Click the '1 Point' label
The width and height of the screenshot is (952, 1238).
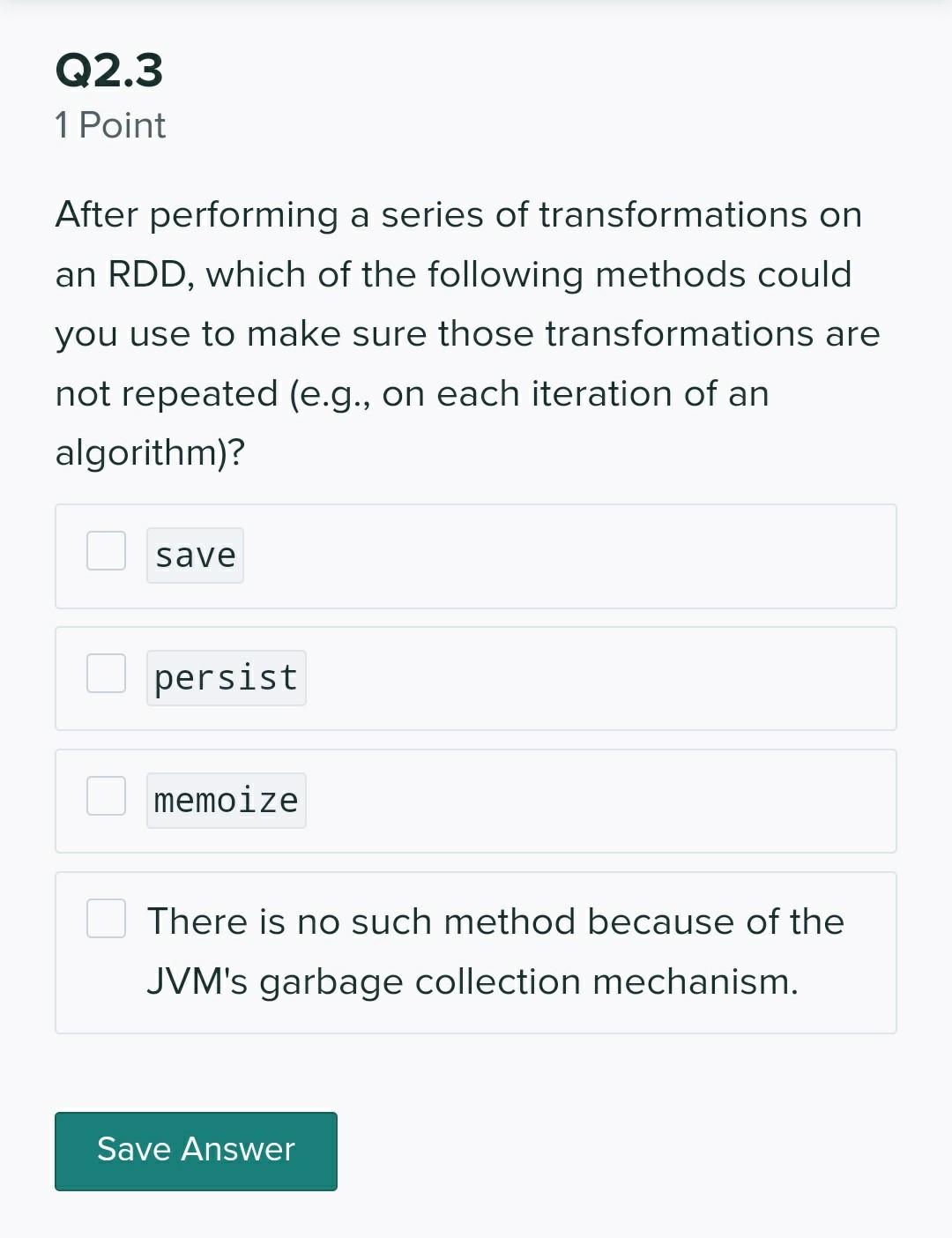coord(110,125)
